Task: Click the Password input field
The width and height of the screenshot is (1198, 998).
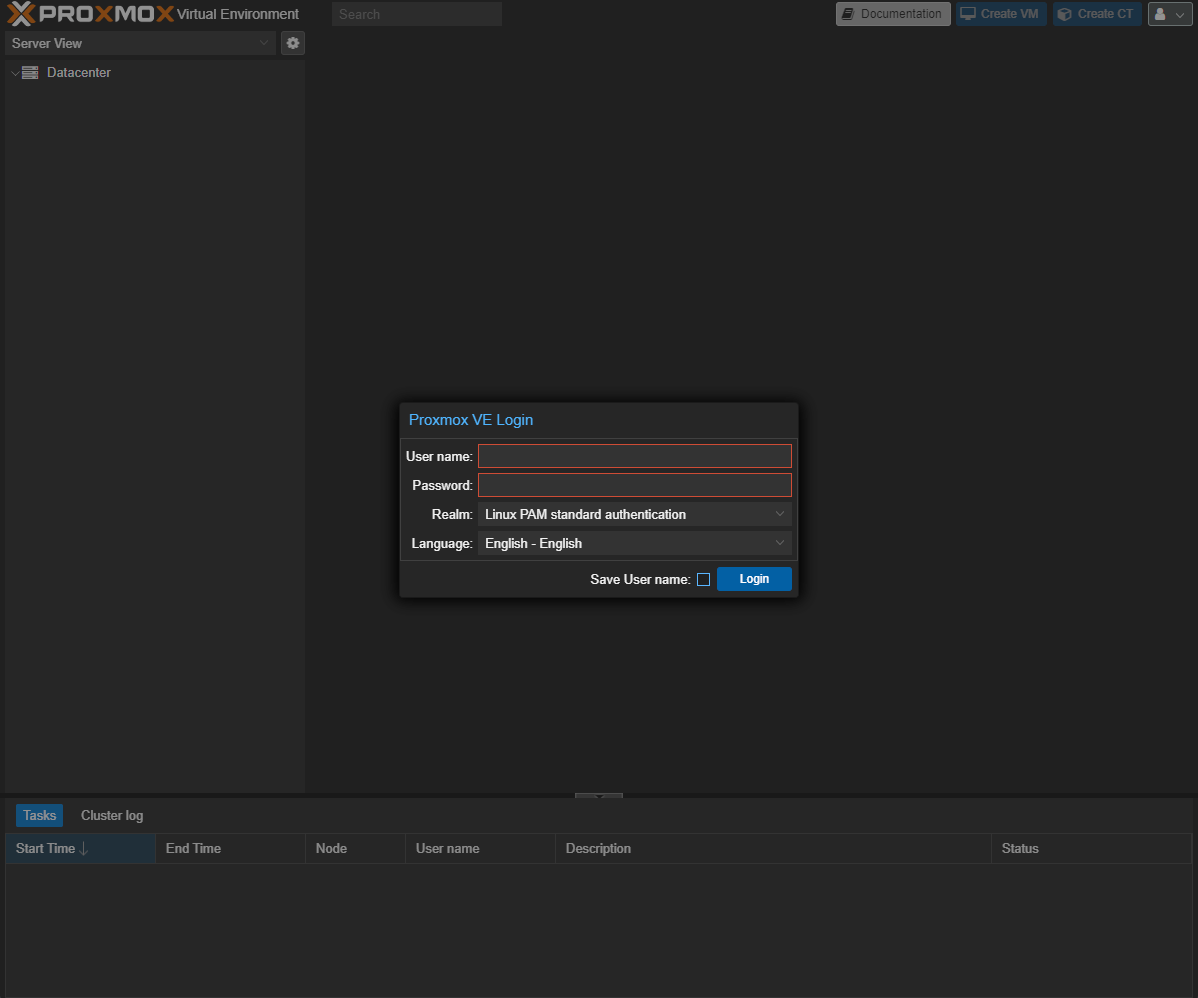Action: coord(634,485)
